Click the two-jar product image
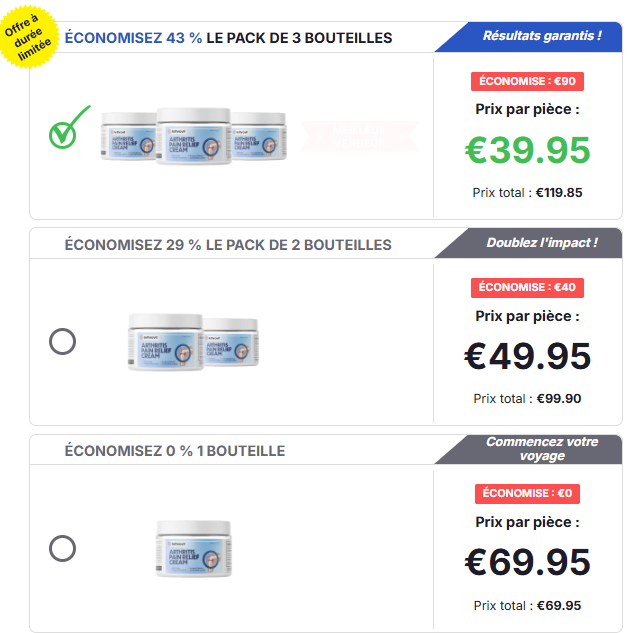The image size is (638, 633). click(x=194, y=341)
